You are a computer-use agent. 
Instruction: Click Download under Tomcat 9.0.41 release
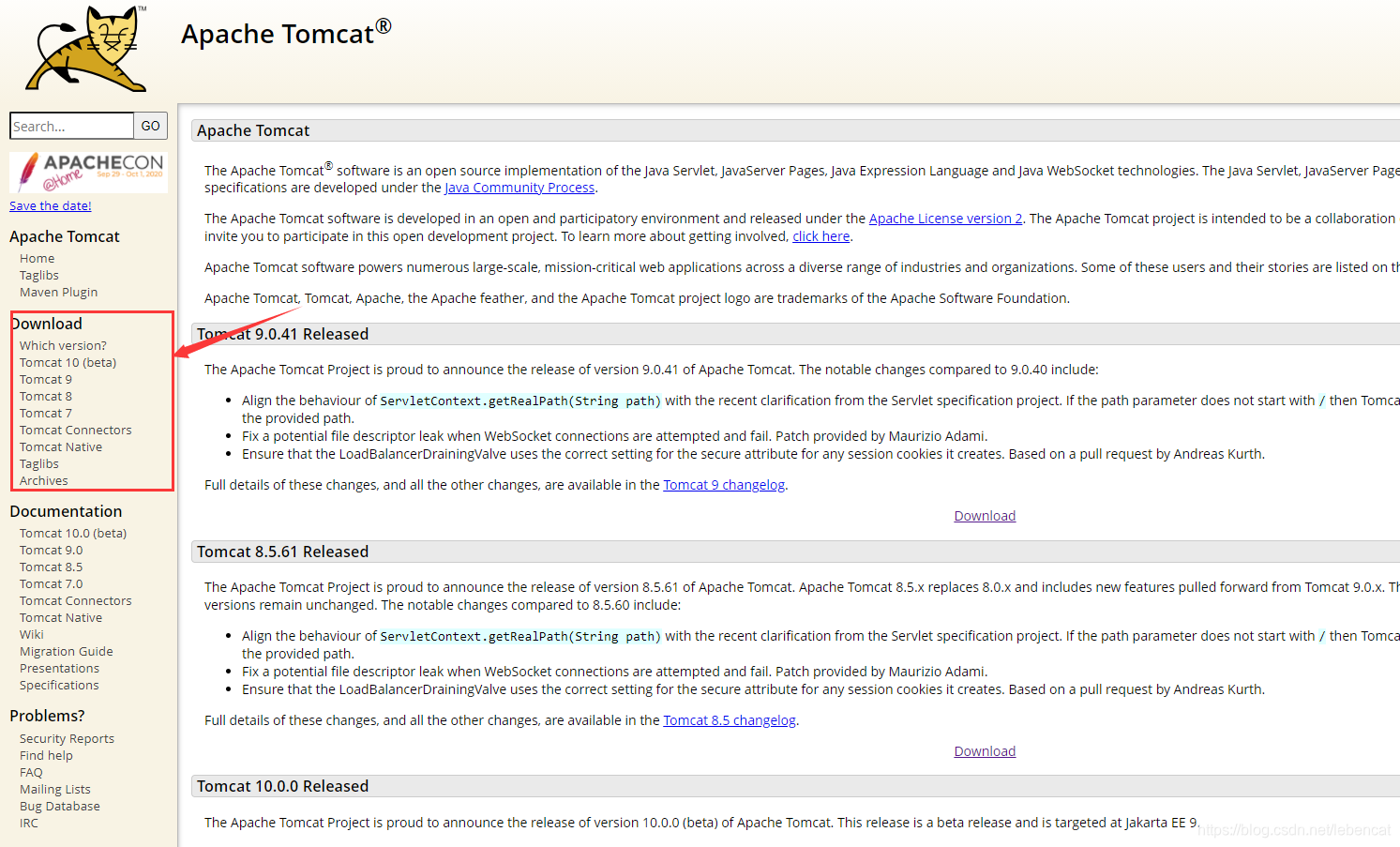click(x=985, y=516)
